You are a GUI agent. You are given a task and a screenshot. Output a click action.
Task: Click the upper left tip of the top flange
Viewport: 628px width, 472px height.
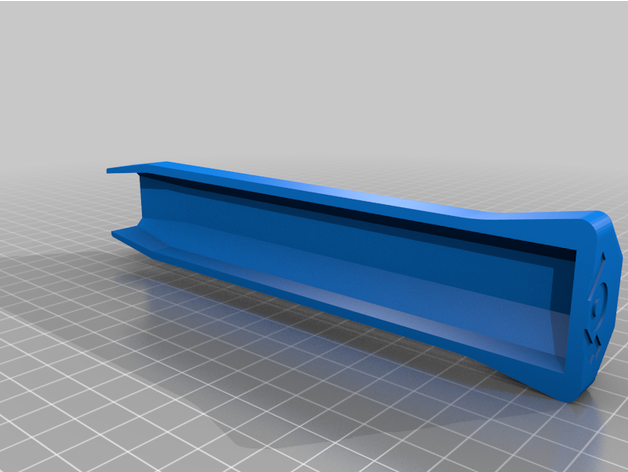click(x=111, y=170)
